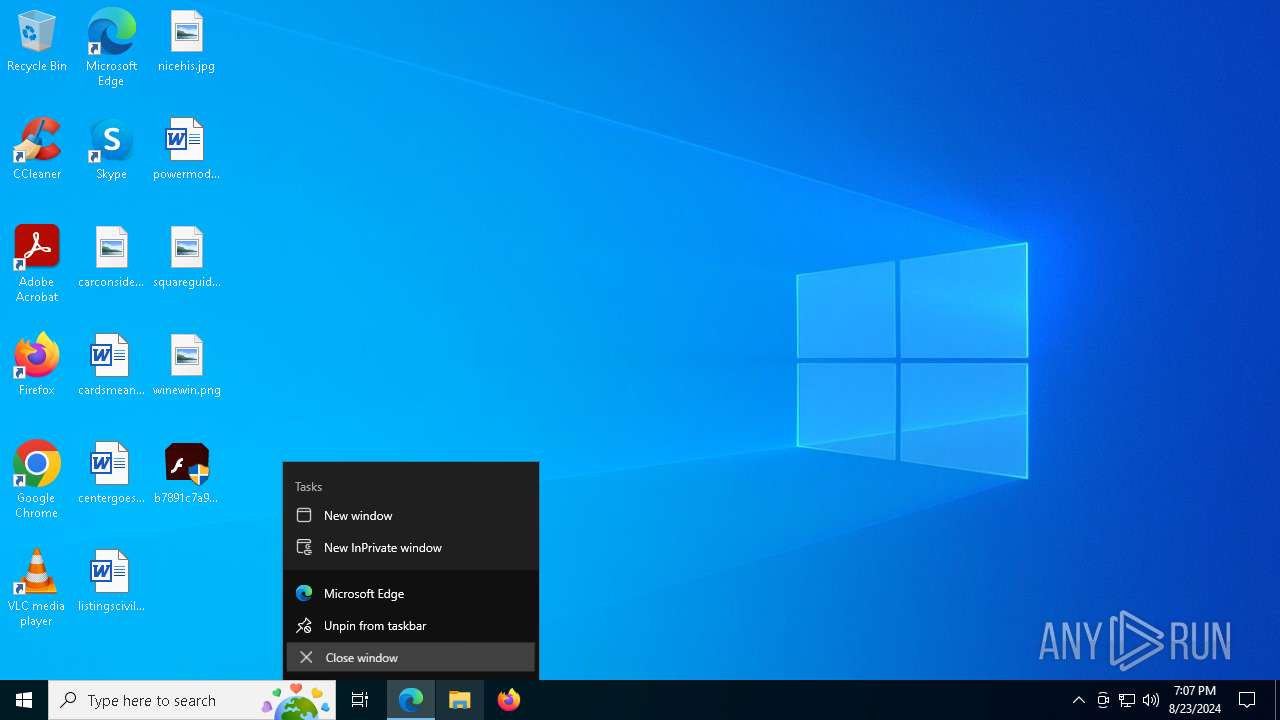The height and width of the screenshot is (720, 1280).
Task: Click the Edge icon in the taskbar
Action: coord(411,700)
